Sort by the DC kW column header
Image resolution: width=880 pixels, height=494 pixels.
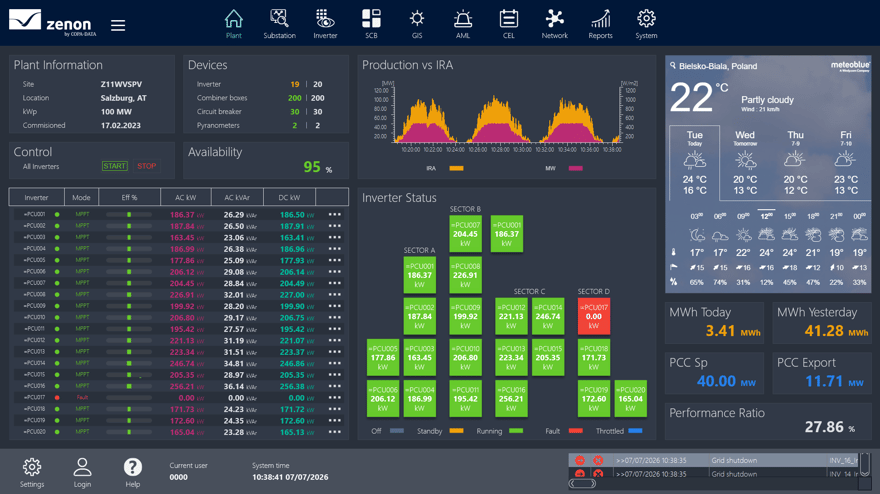[x=289, y=198]
